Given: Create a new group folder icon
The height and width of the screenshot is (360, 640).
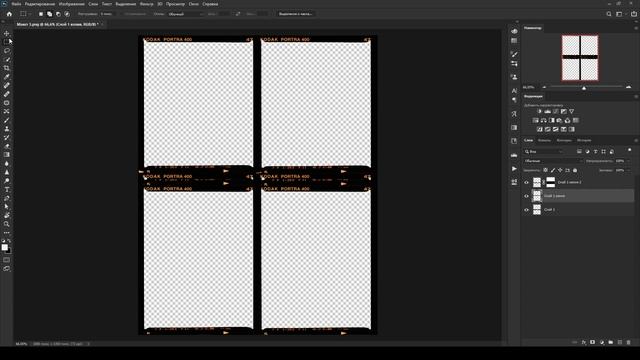Looking at the screenshot, I should click(x=611, y=342).
